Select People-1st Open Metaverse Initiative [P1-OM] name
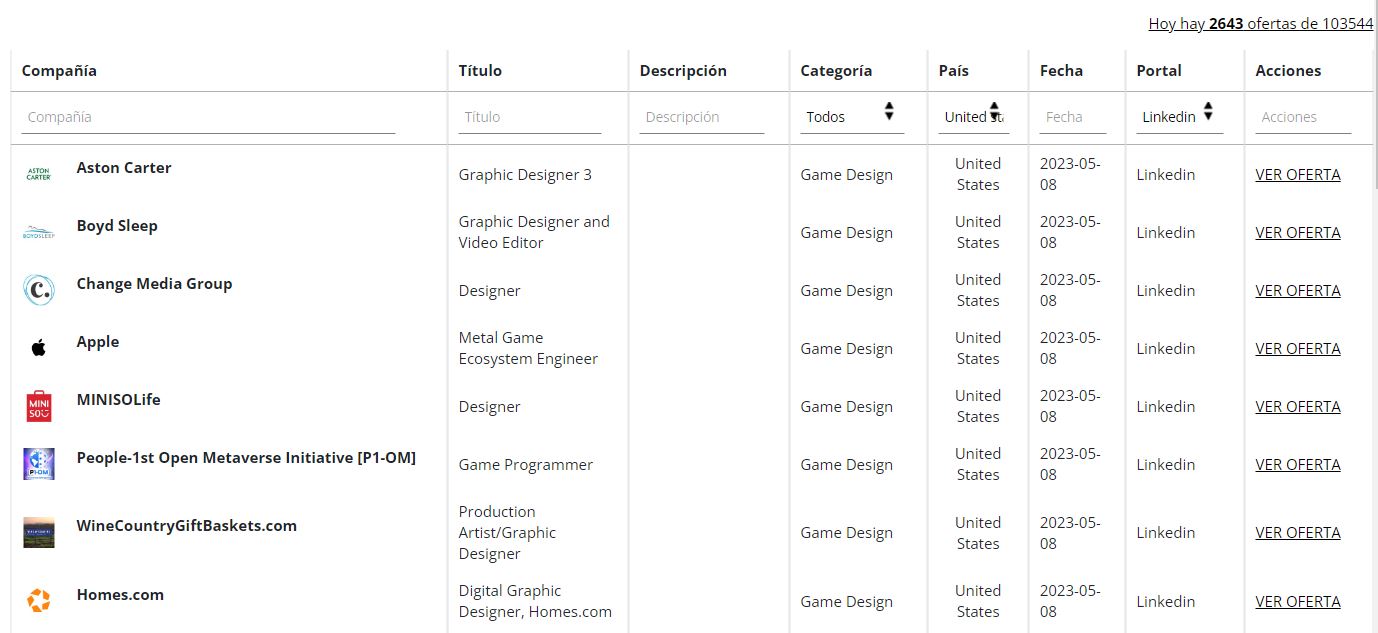1378x633 pixels. [x=246, y=458]
